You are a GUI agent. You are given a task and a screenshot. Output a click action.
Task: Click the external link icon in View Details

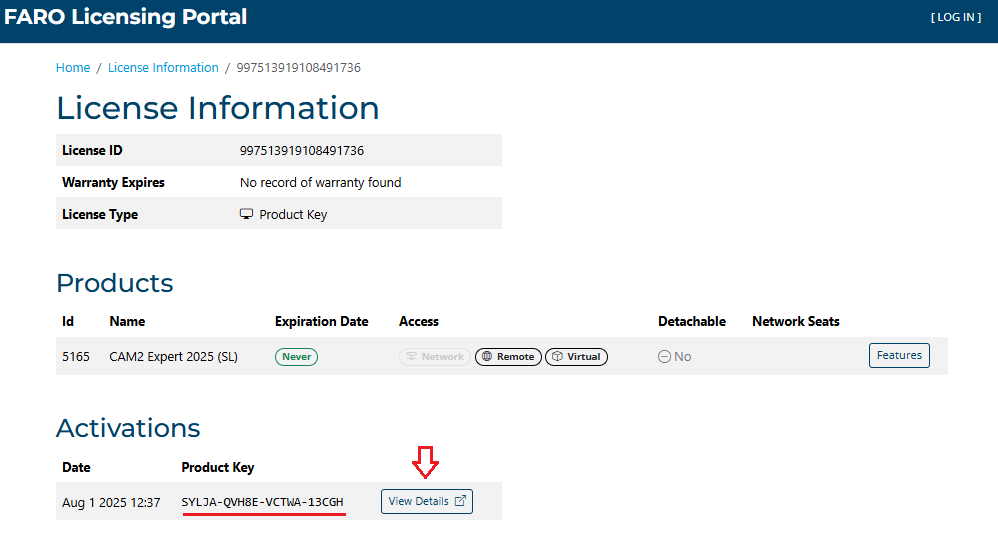pos(460,501)
